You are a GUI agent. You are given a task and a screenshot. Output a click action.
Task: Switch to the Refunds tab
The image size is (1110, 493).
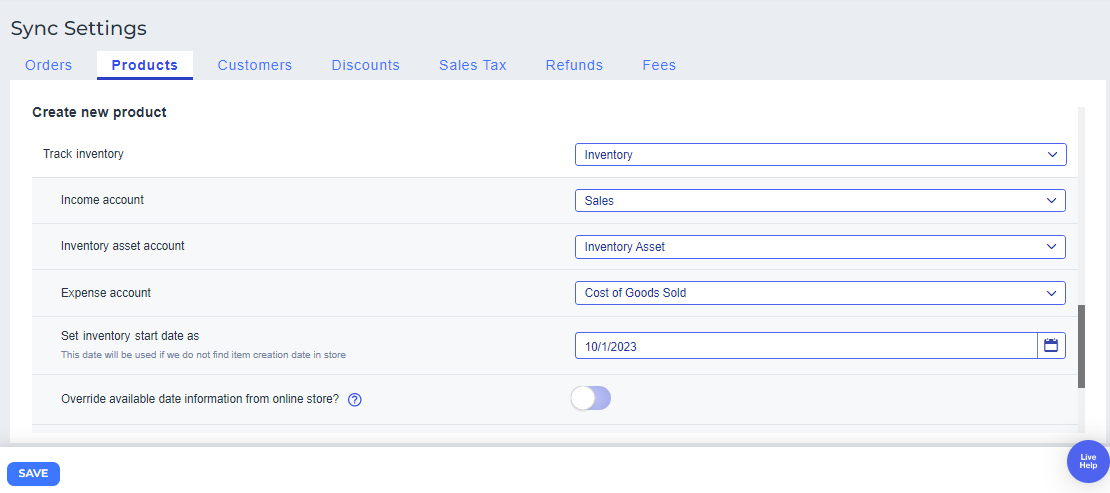tap(574, 65)
